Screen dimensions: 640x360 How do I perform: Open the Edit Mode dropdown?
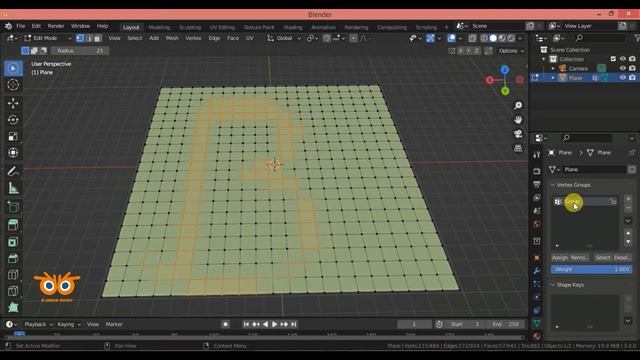(x=48, y=38)
